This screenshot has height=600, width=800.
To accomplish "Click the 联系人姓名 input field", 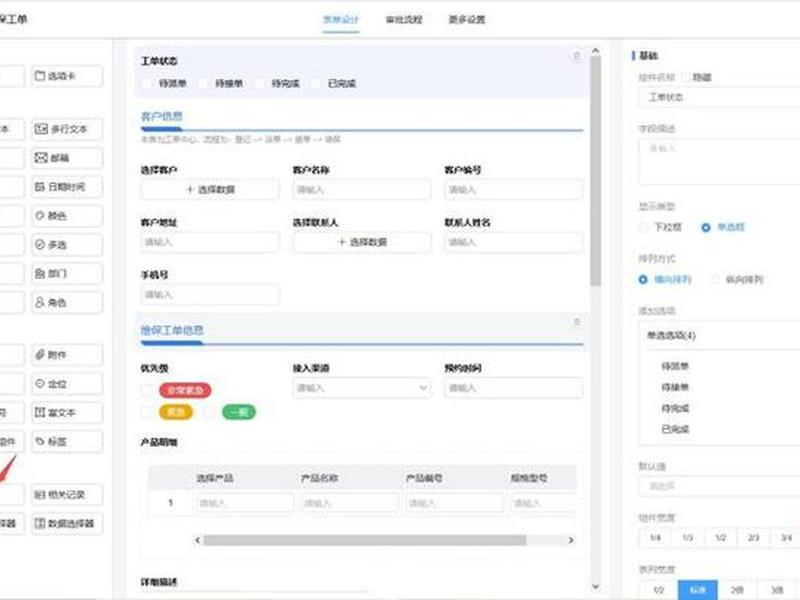I will coord(514,242).
